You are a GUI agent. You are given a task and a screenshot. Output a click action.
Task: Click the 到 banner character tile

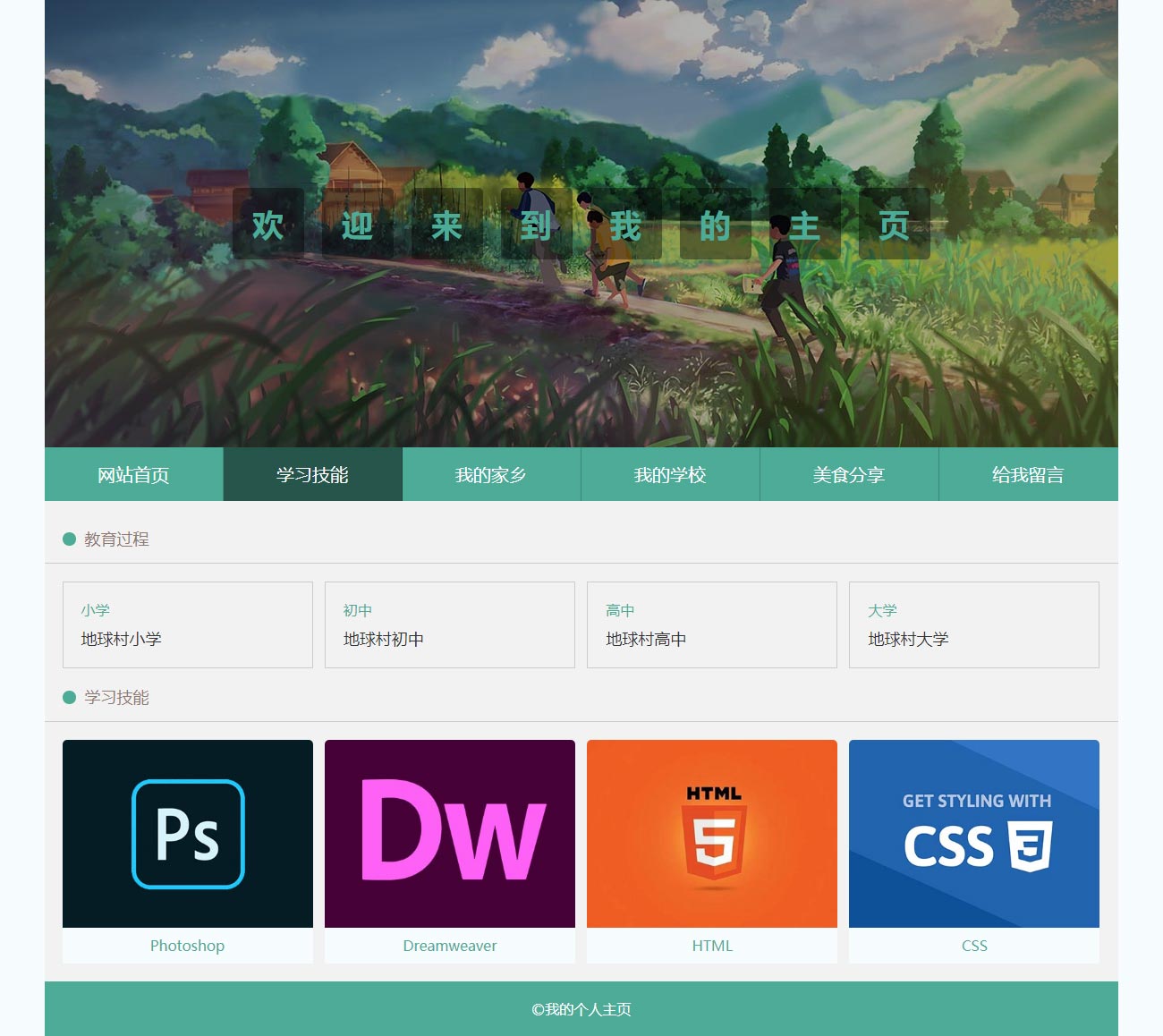pos(537,224)
